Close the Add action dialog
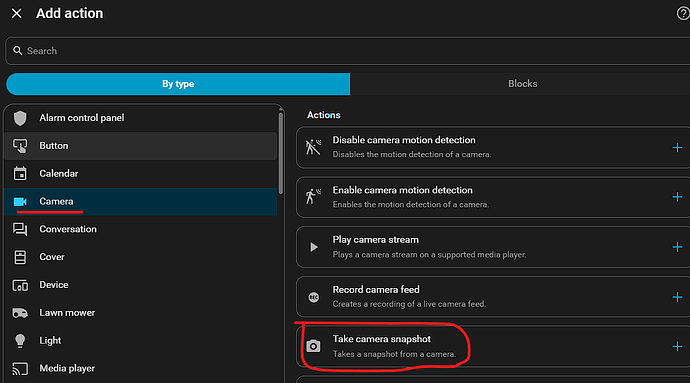 pos(17,14)
